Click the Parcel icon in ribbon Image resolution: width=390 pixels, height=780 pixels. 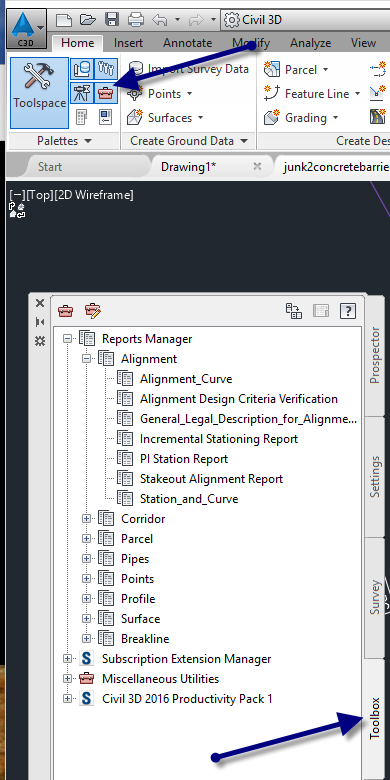click(x=272, y=70)
